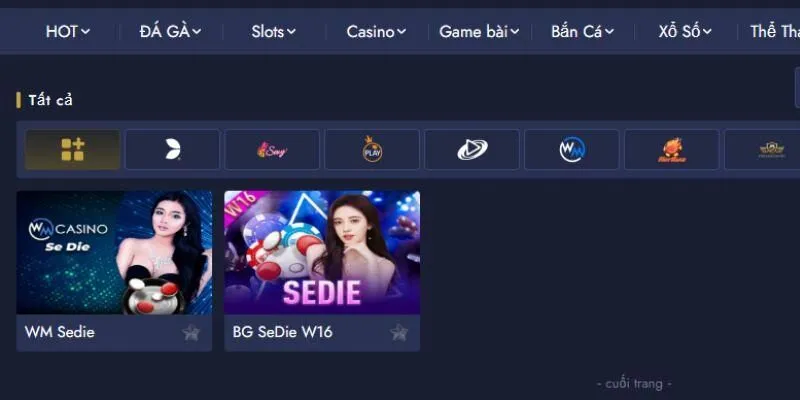
Task: Select the all-providers grid icon filter
Action: click(72, 149)
